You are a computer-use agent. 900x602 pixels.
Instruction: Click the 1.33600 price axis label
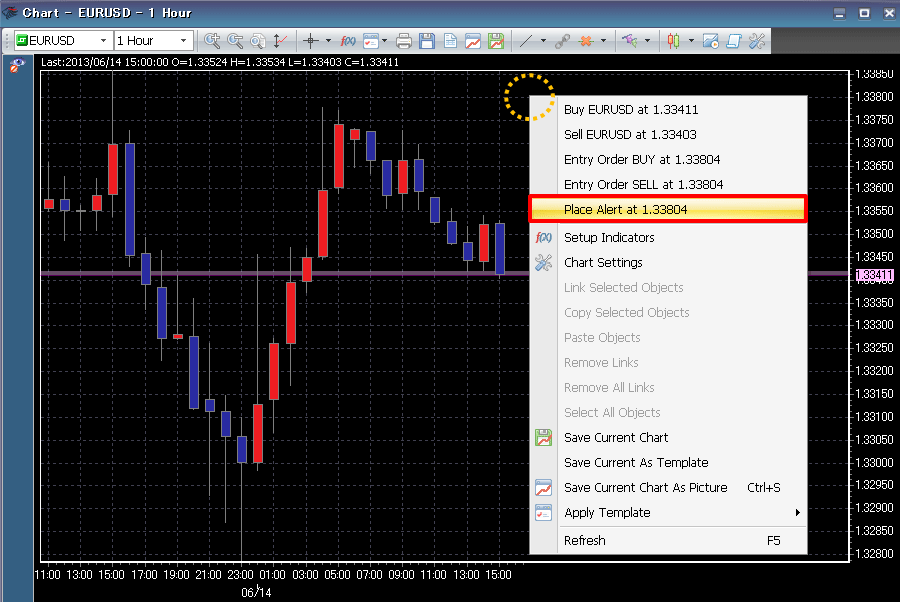click(x=874, y=188)
